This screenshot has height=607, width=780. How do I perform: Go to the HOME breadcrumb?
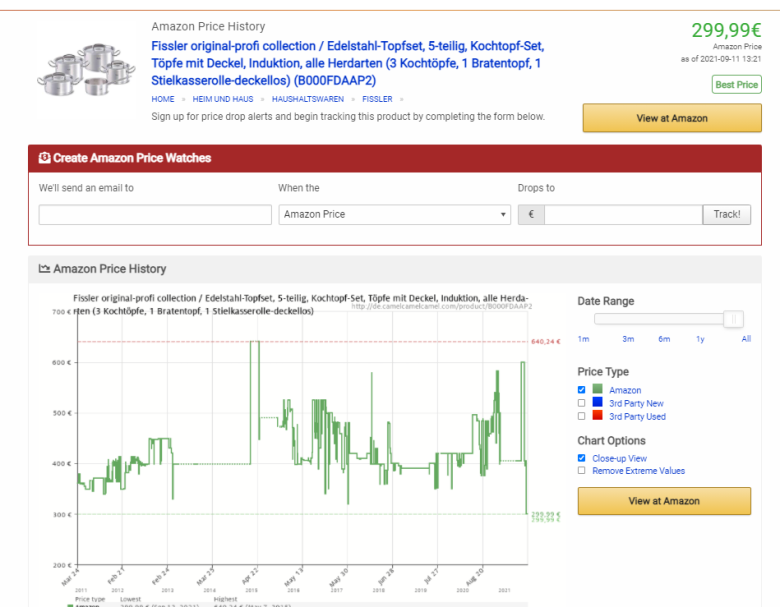[x=163, y=99]
